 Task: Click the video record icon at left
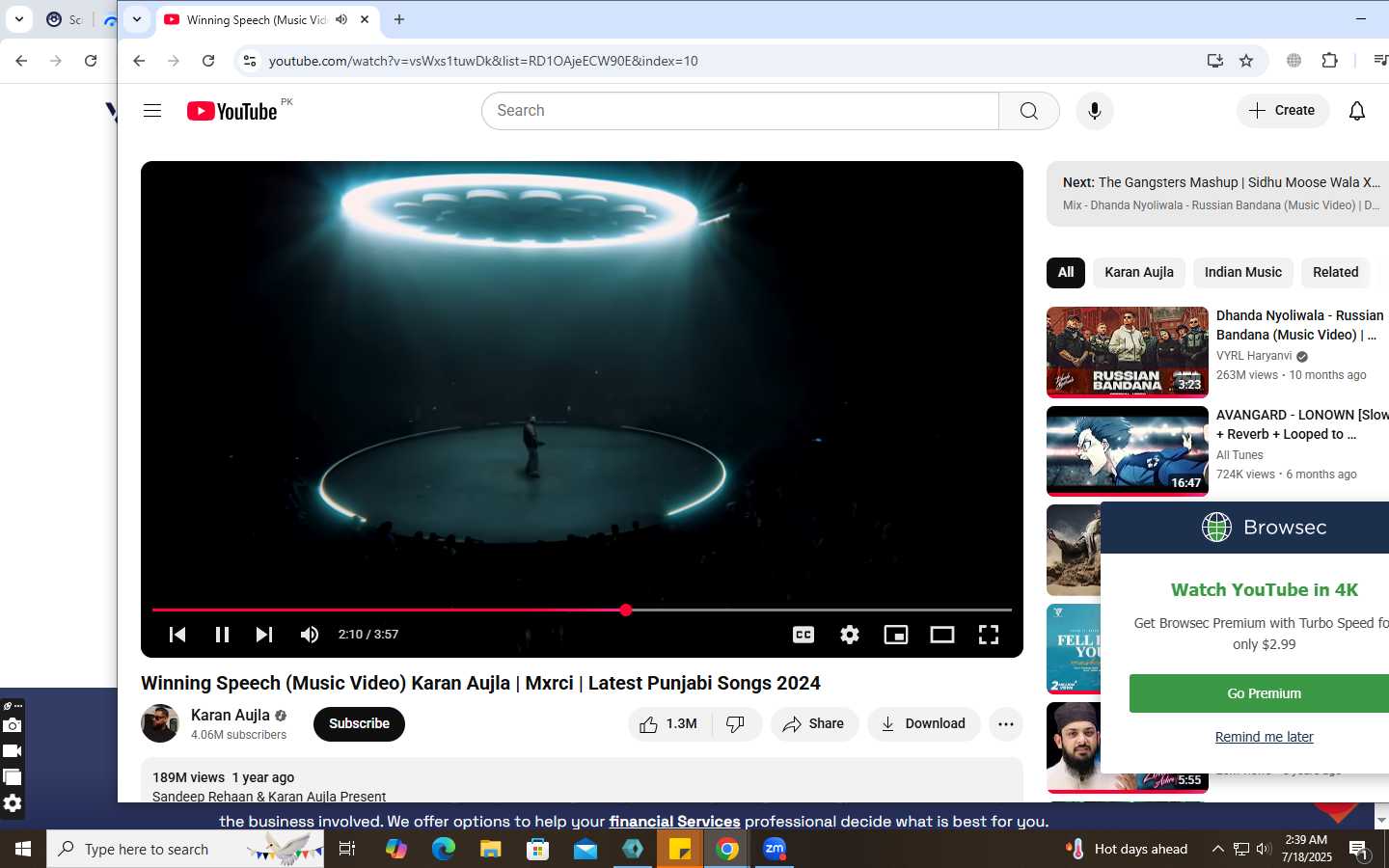pos(12,751)
